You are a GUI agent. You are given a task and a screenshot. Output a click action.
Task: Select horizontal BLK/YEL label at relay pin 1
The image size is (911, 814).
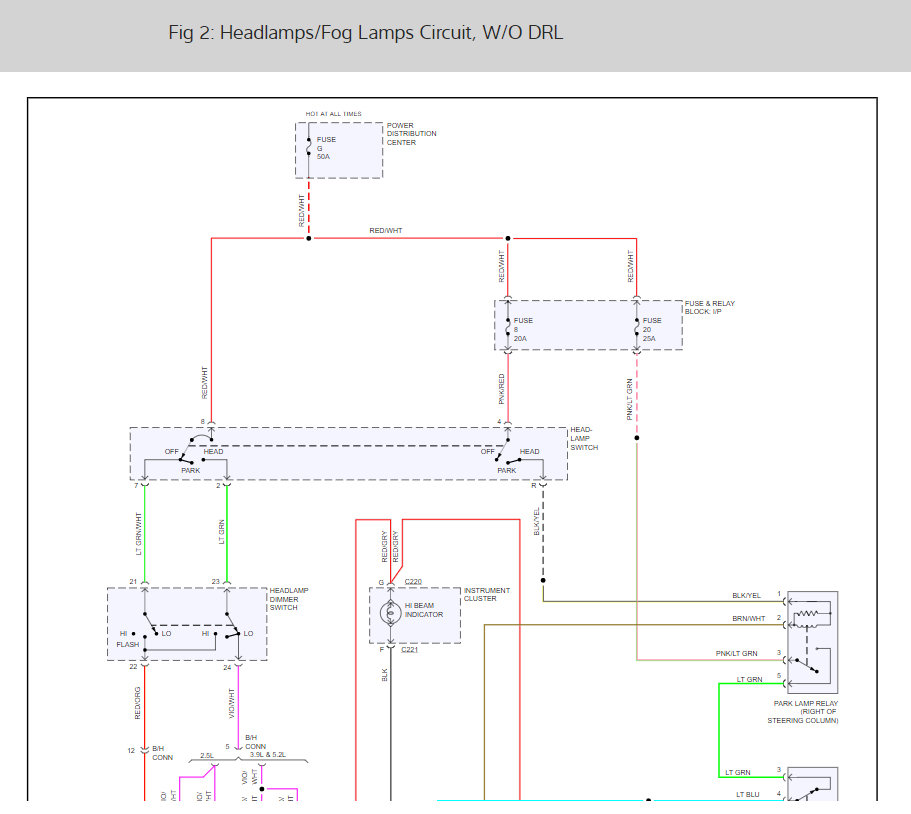[746, 596]
